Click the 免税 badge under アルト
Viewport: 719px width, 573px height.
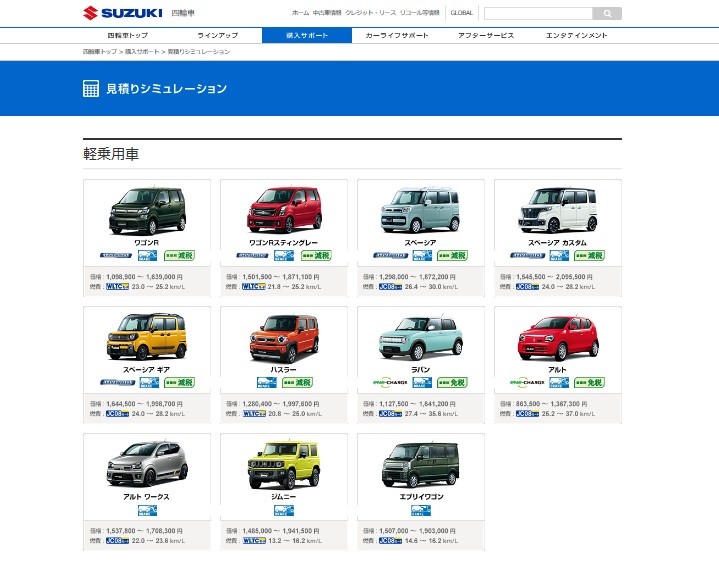coord(590,383)
